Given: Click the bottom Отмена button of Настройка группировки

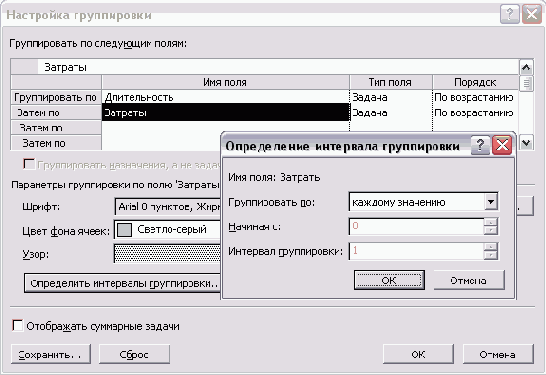Looking at the screenshot, I should point(498,354).
